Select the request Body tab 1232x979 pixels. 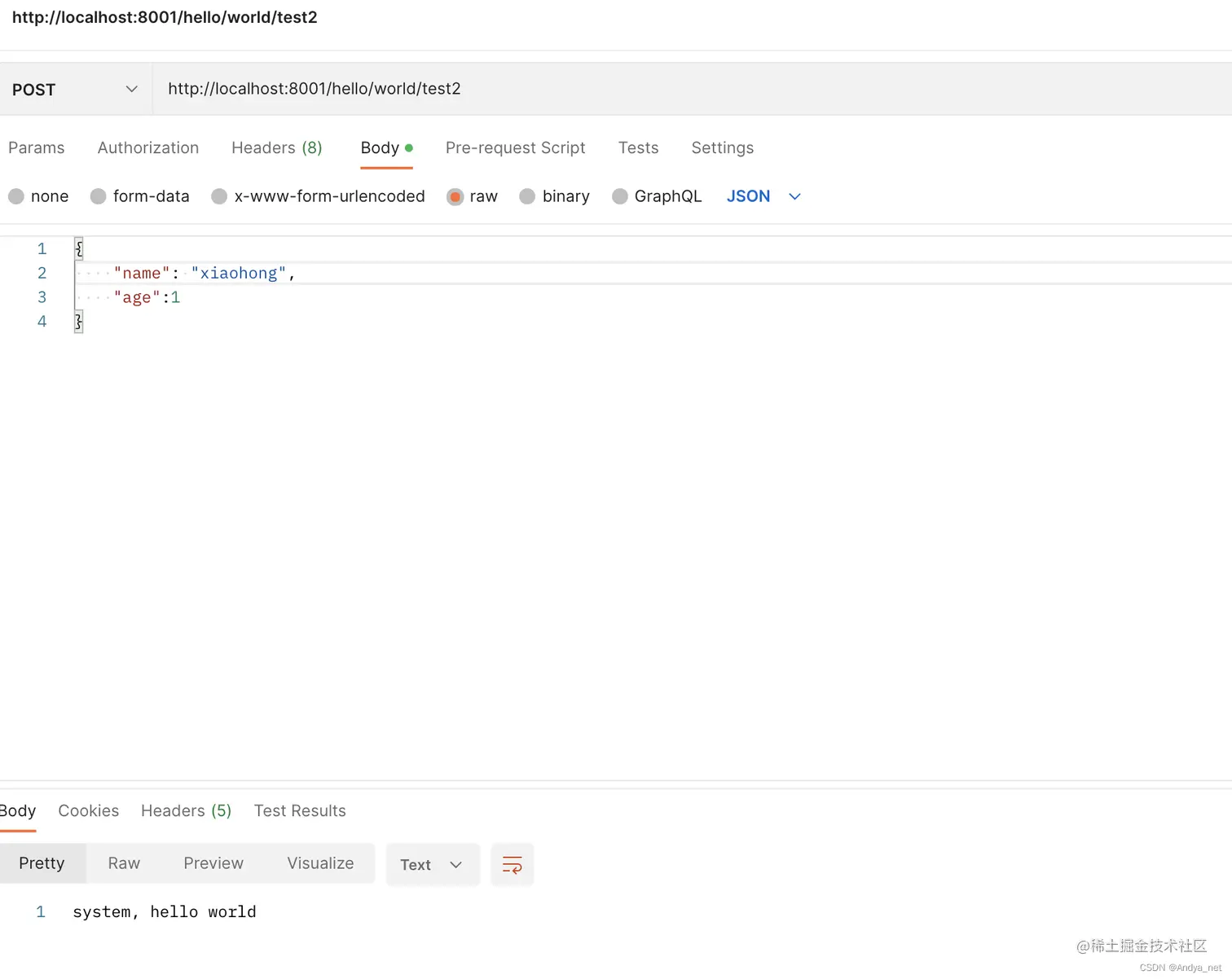point(386,148)
